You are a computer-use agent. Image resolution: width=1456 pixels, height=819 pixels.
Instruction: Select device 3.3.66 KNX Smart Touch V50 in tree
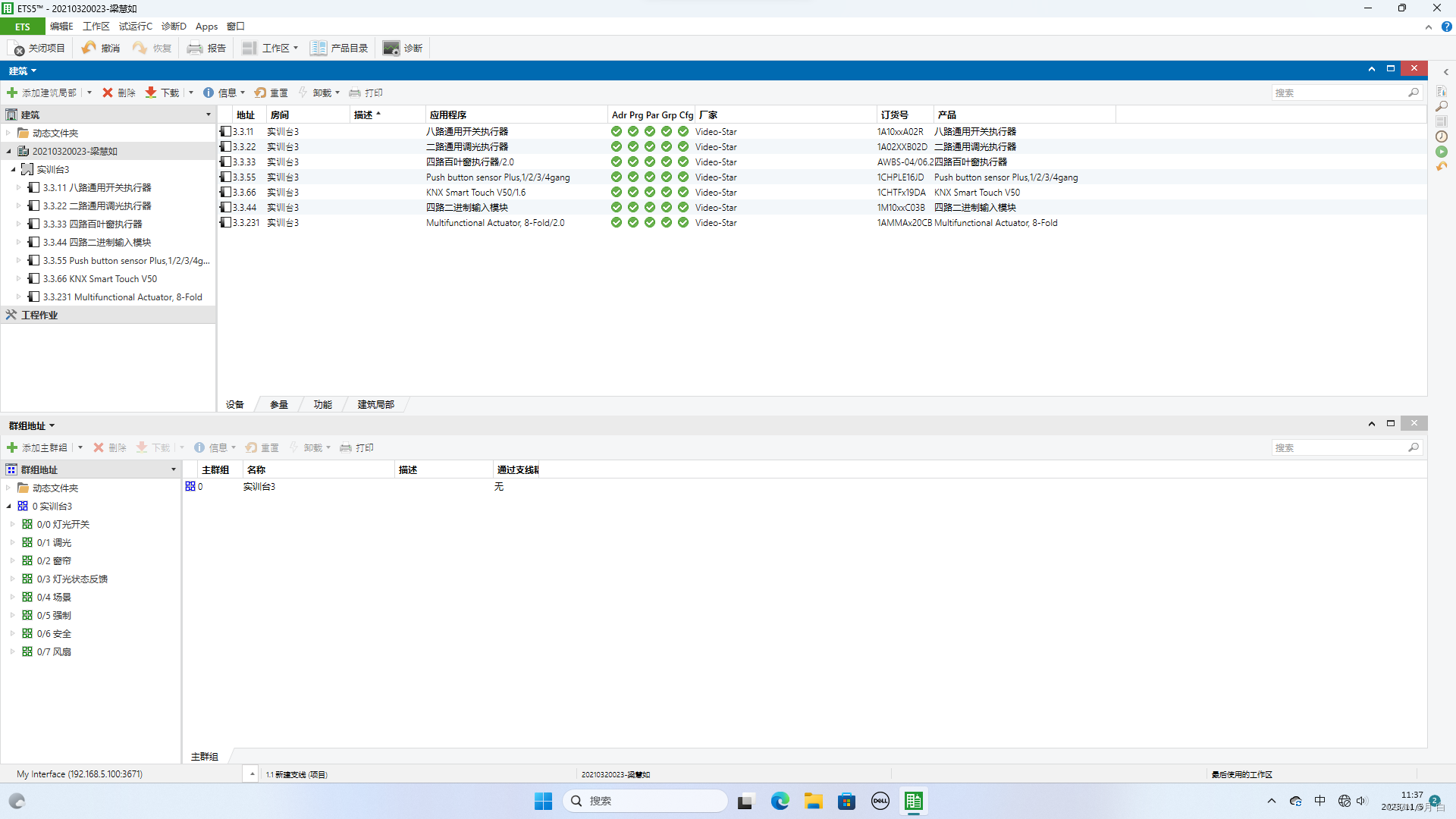tap(99, 278)
